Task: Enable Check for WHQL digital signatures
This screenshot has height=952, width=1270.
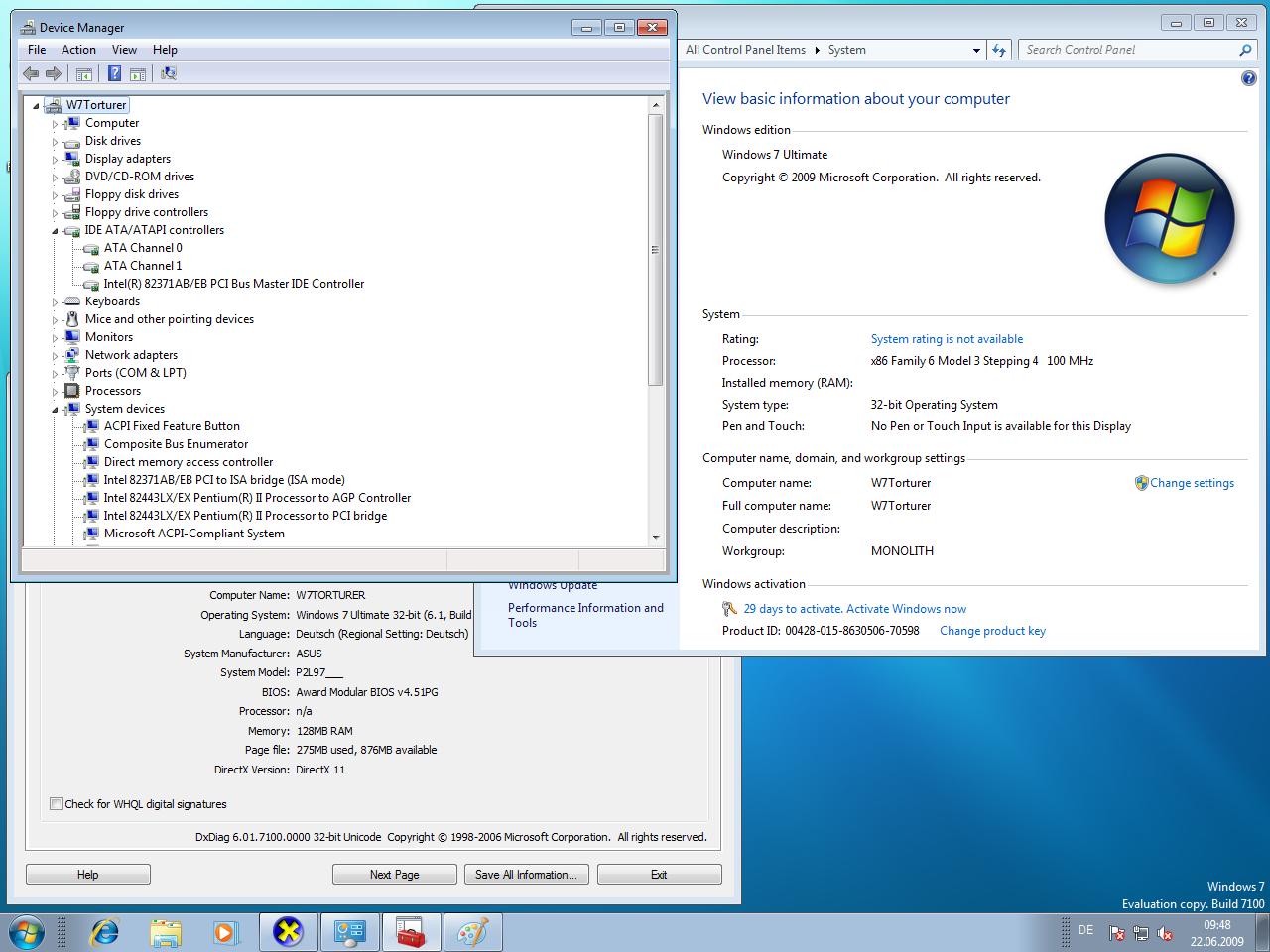Action: pos(57,804)
